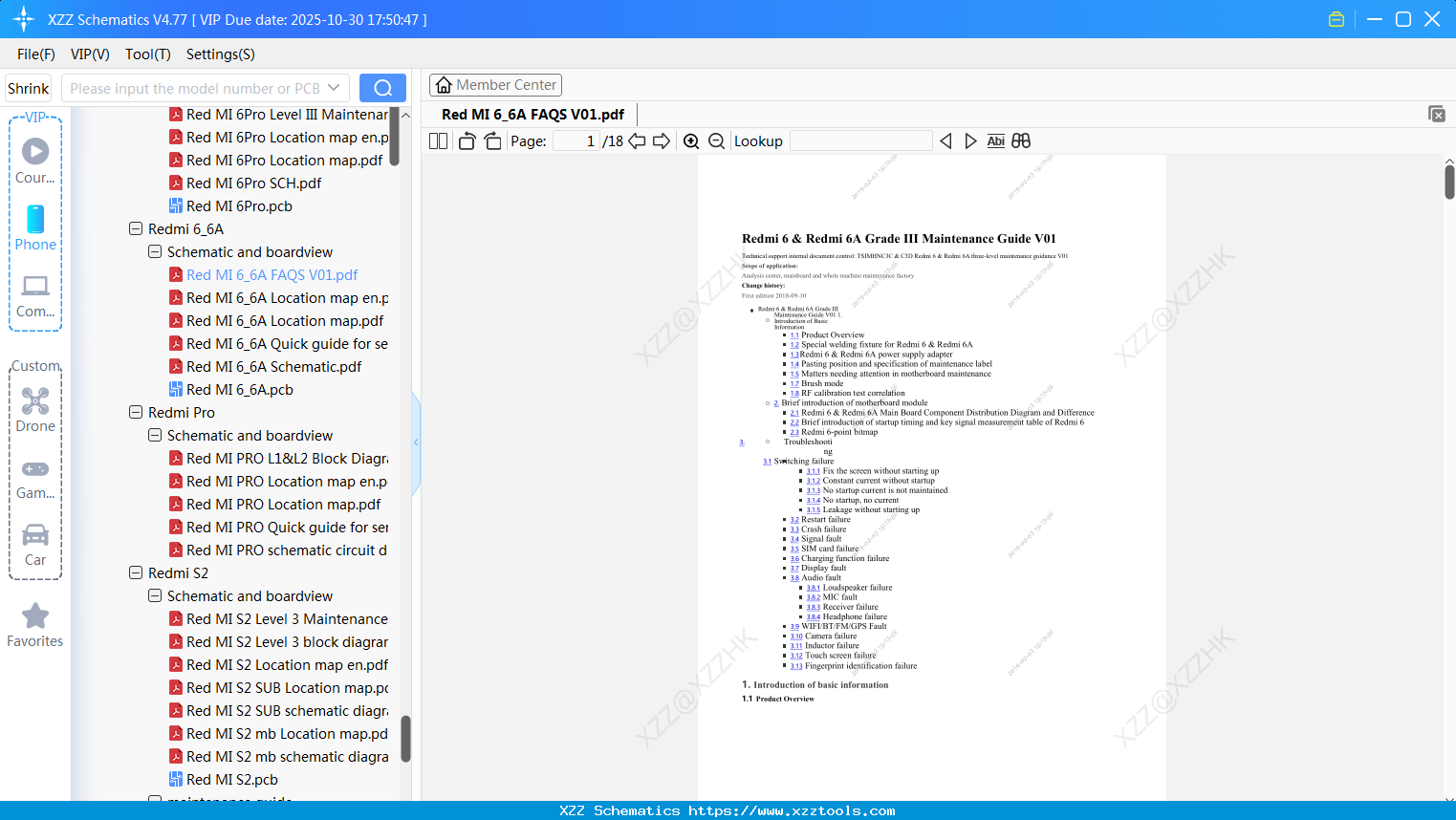This screenshot has width=1456, height=820.
Task: Toggle the two-page view layout icon
Action: (439, 141)
